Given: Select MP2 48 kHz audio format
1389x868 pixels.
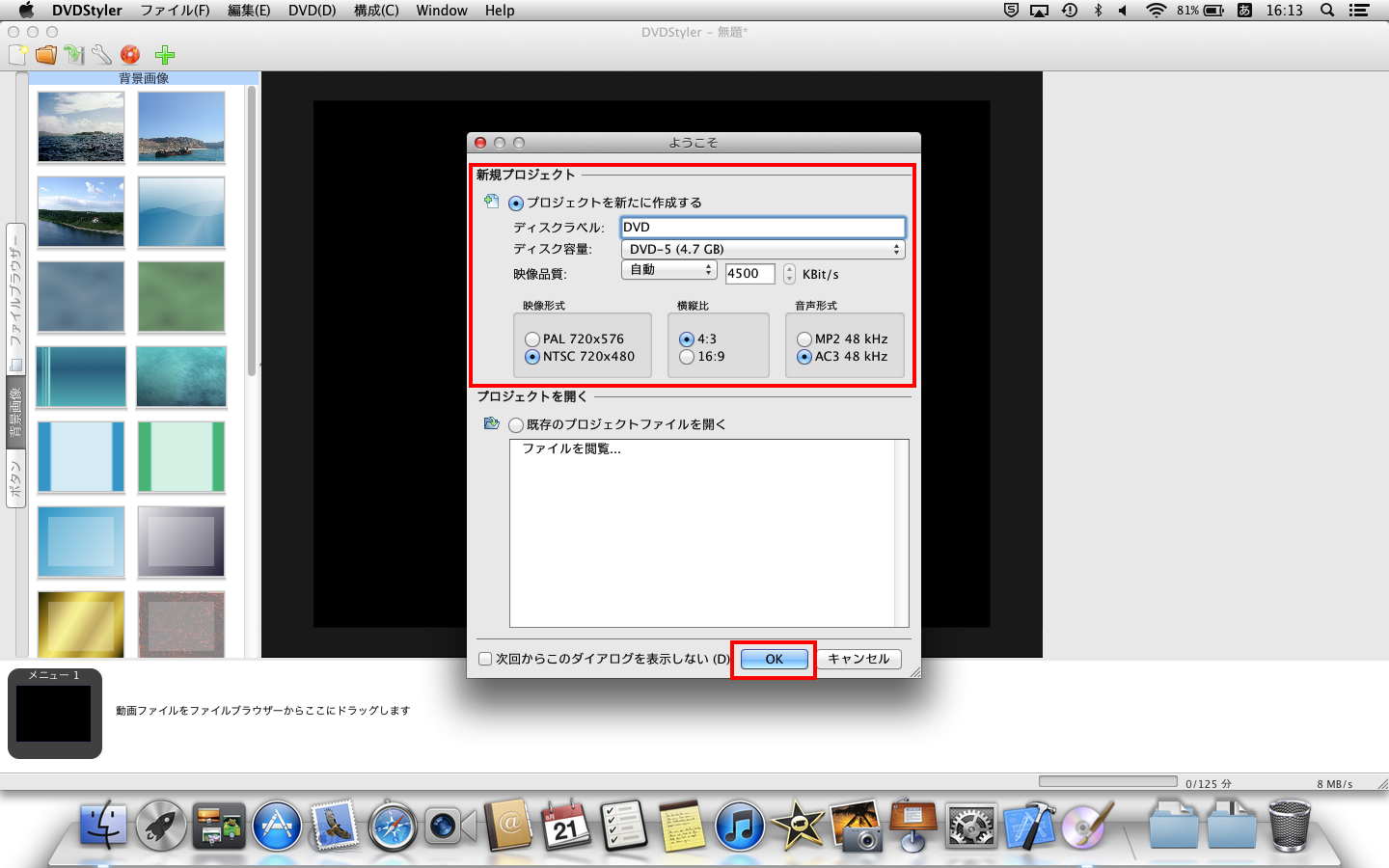Looking at the screenshot, I should tap(804, 339).
